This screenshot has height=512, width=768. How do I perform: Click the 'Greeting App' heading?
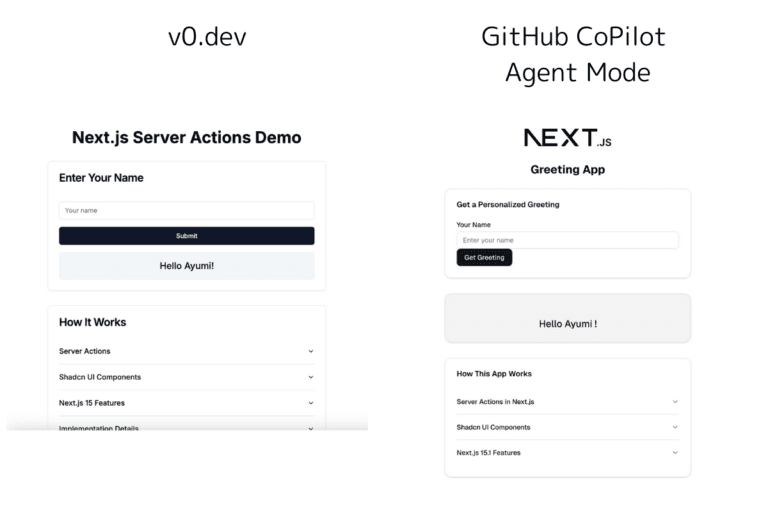(x=568, y=170)
